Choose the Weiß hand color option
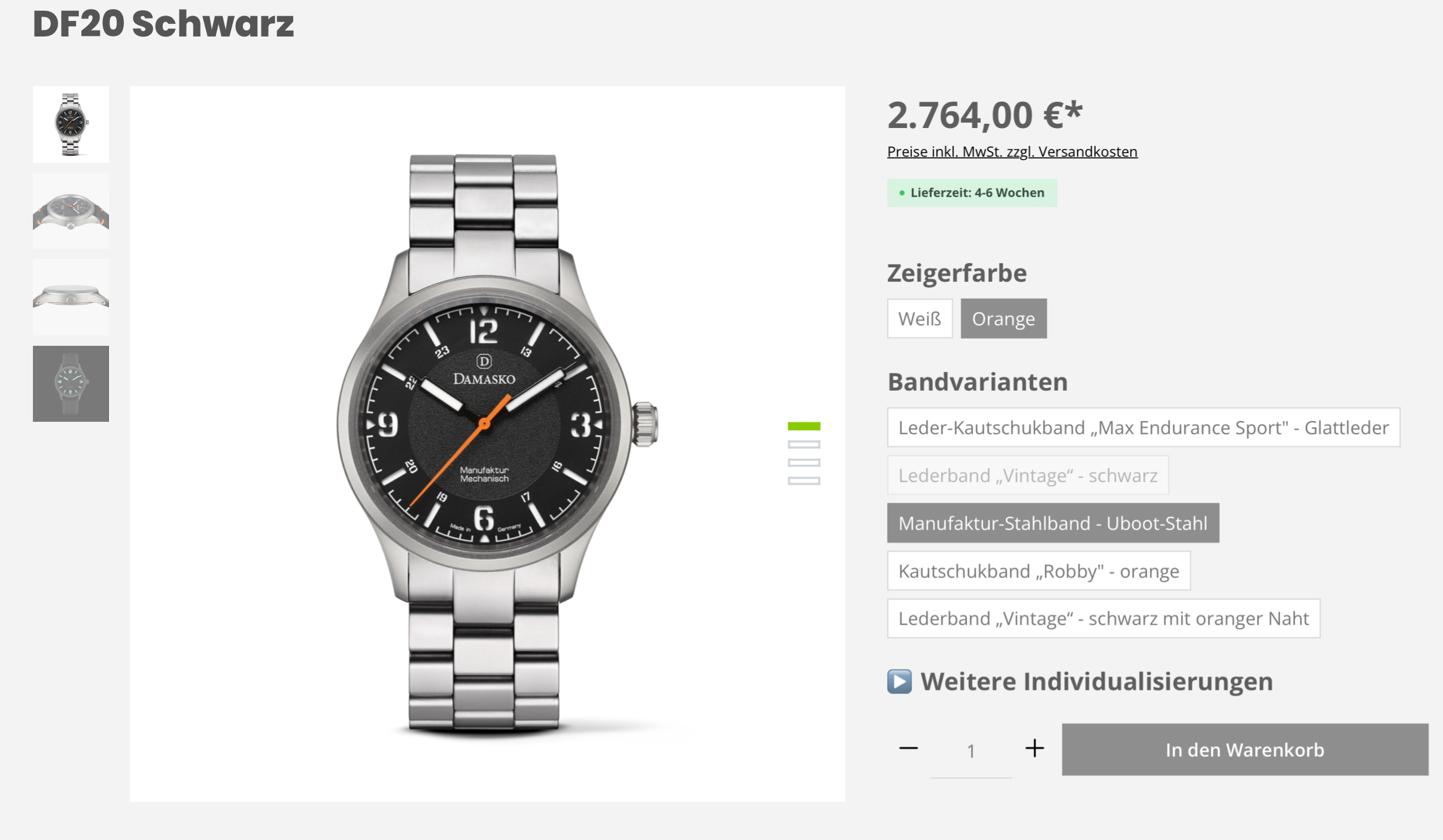 coord(919,318)
